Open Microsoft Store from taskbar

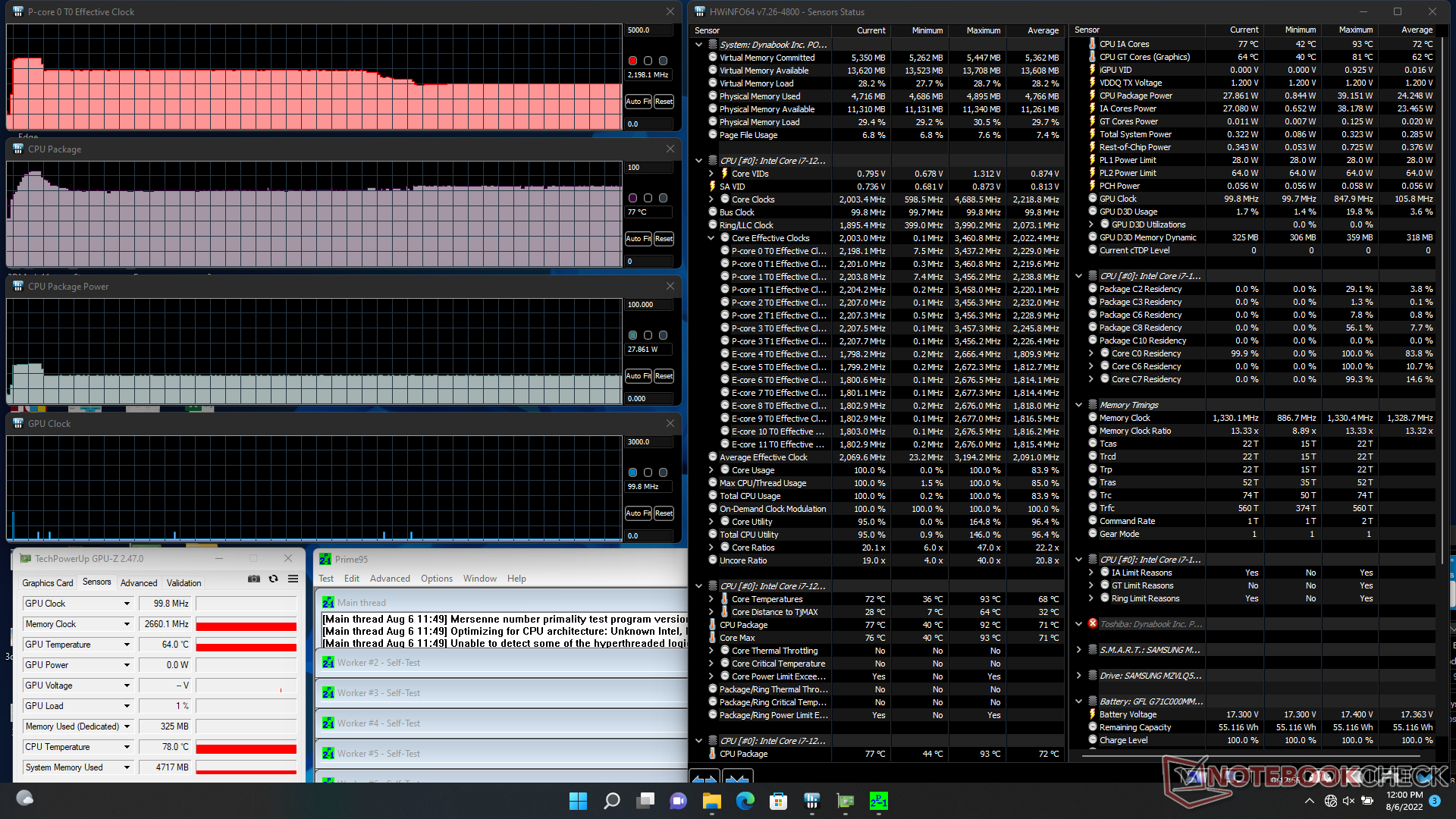tap(778, 801)
